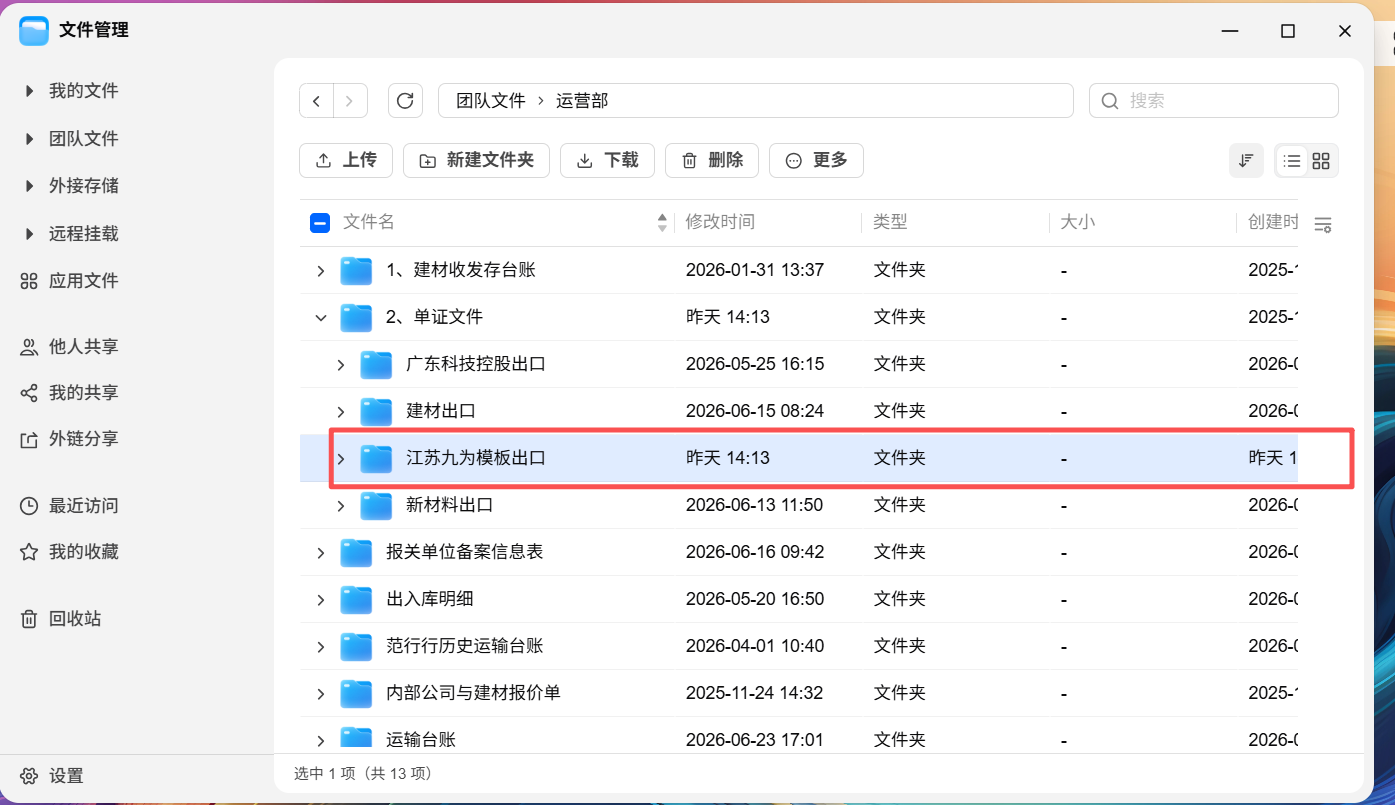Switch to grid view icon

click(1321, 160)
